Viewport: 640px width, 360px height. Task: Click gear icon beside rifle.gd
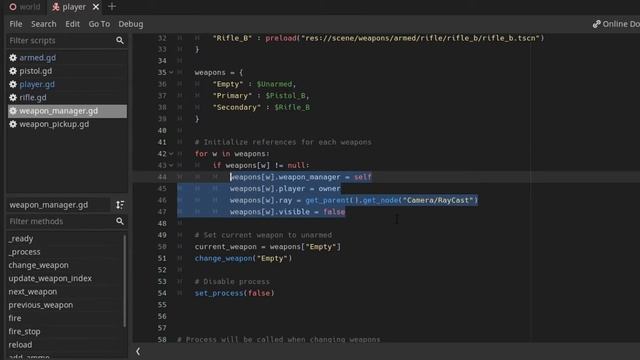(13, 98)
